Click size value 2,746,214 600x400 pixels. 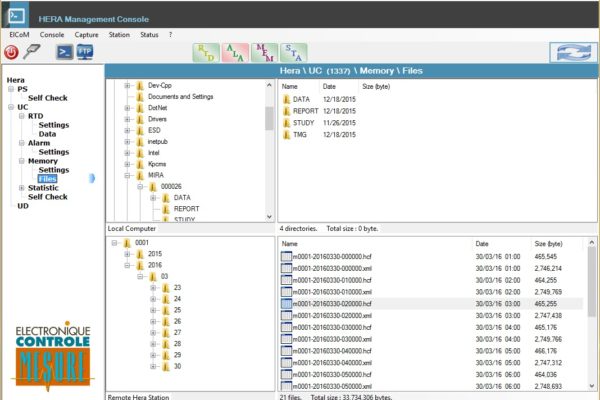(x=548, y=268)
